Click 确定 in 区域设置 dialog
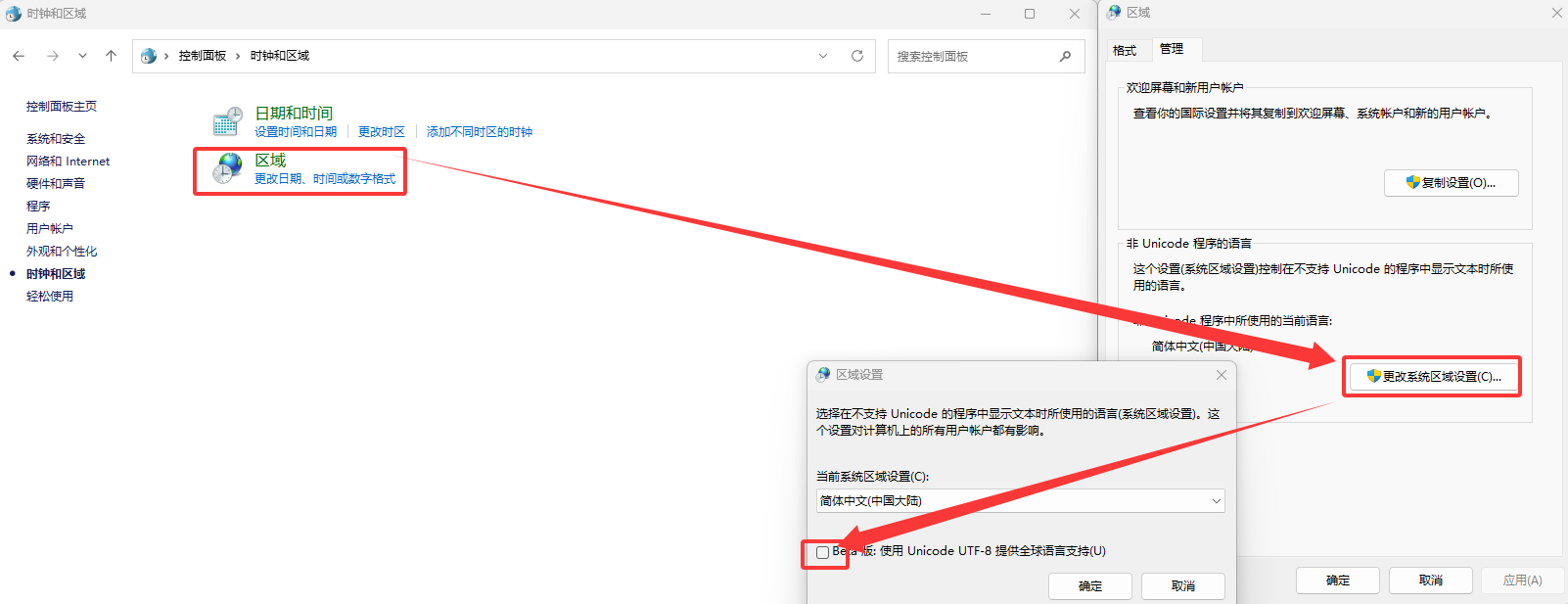Image resolution: width=1568 pixels, height=604 pixels. tap(1090, 586)
